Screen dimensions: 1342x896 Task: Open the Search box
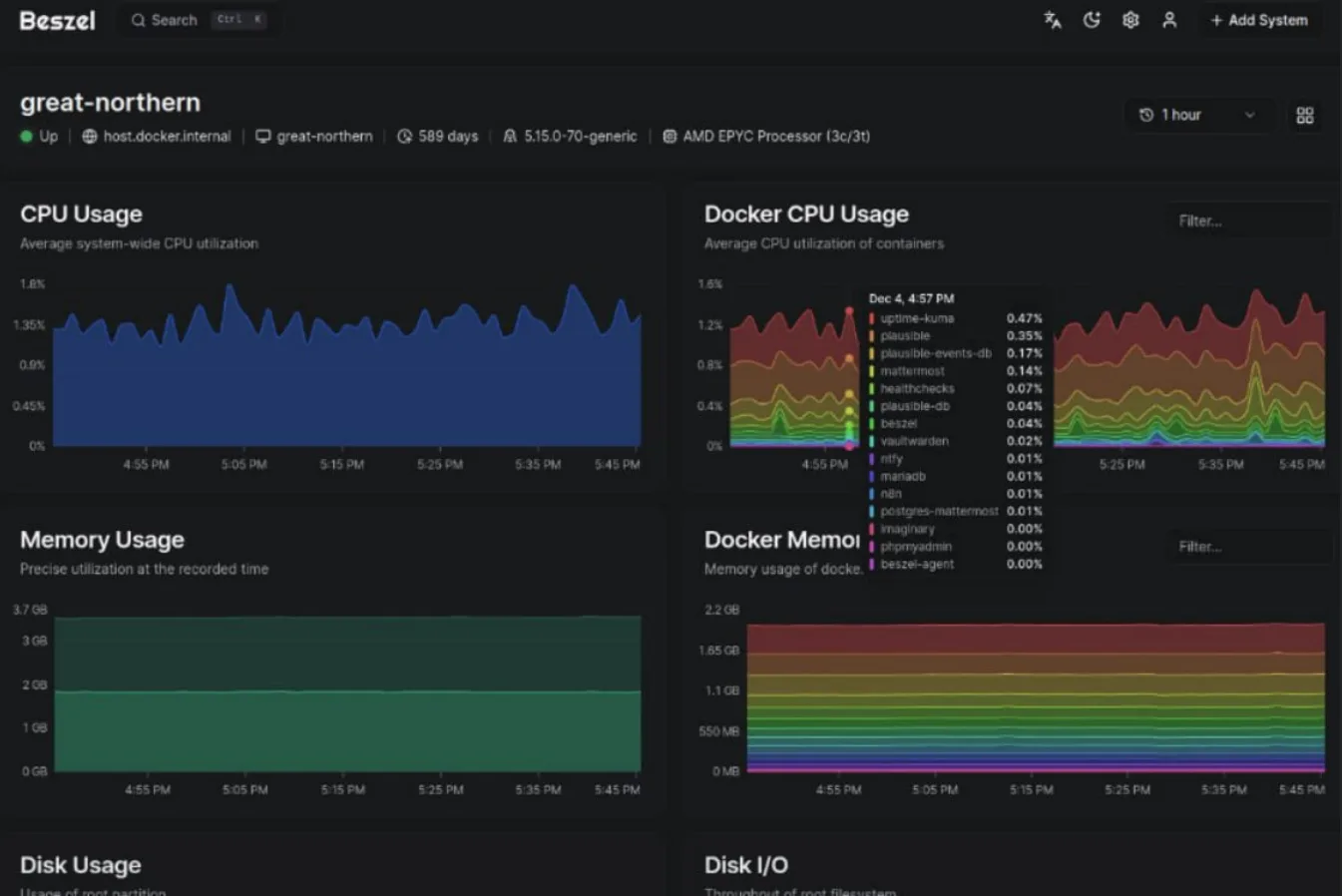click(199, 20)
